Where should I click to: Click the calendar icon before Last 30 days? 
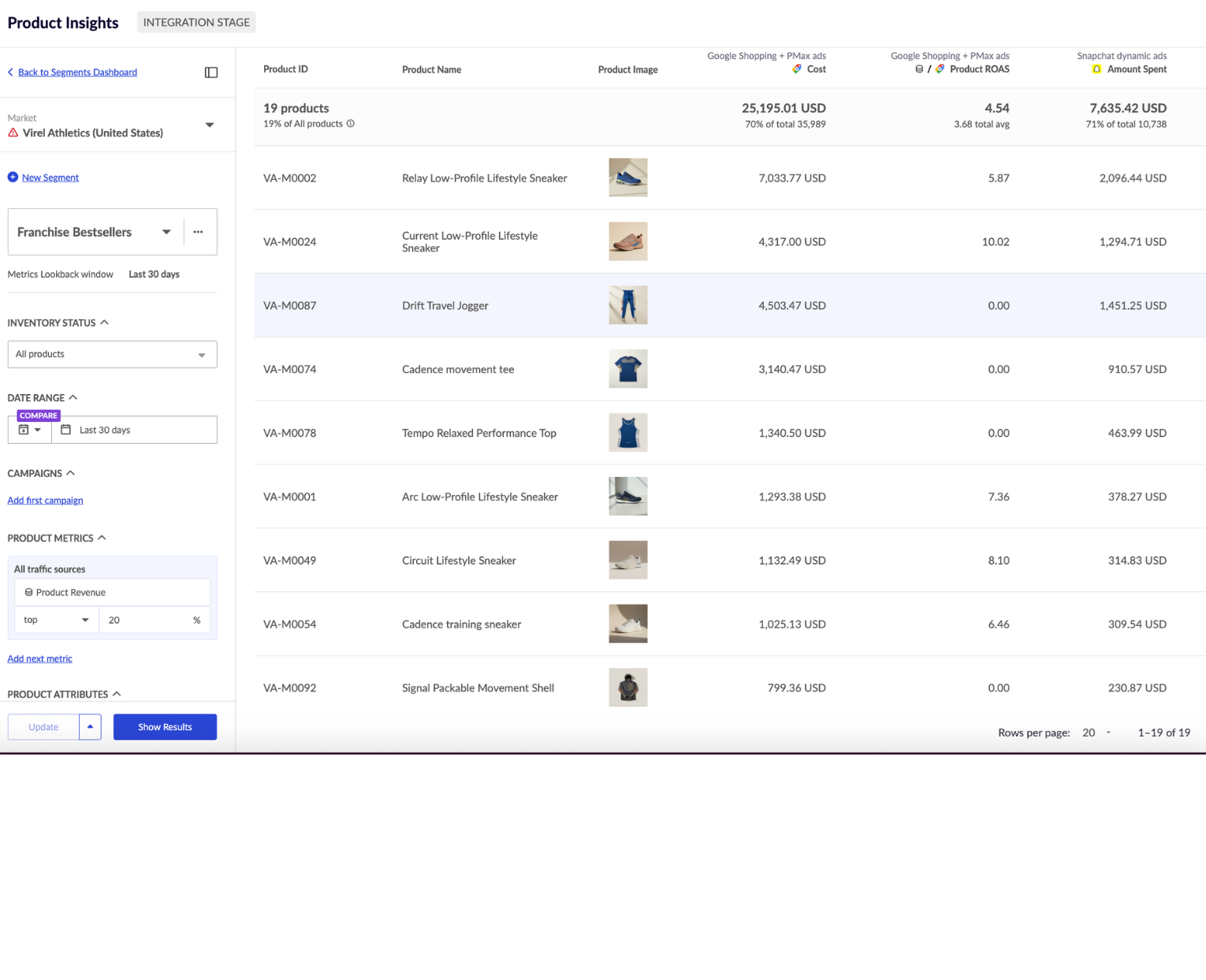[x=66, y=430]
